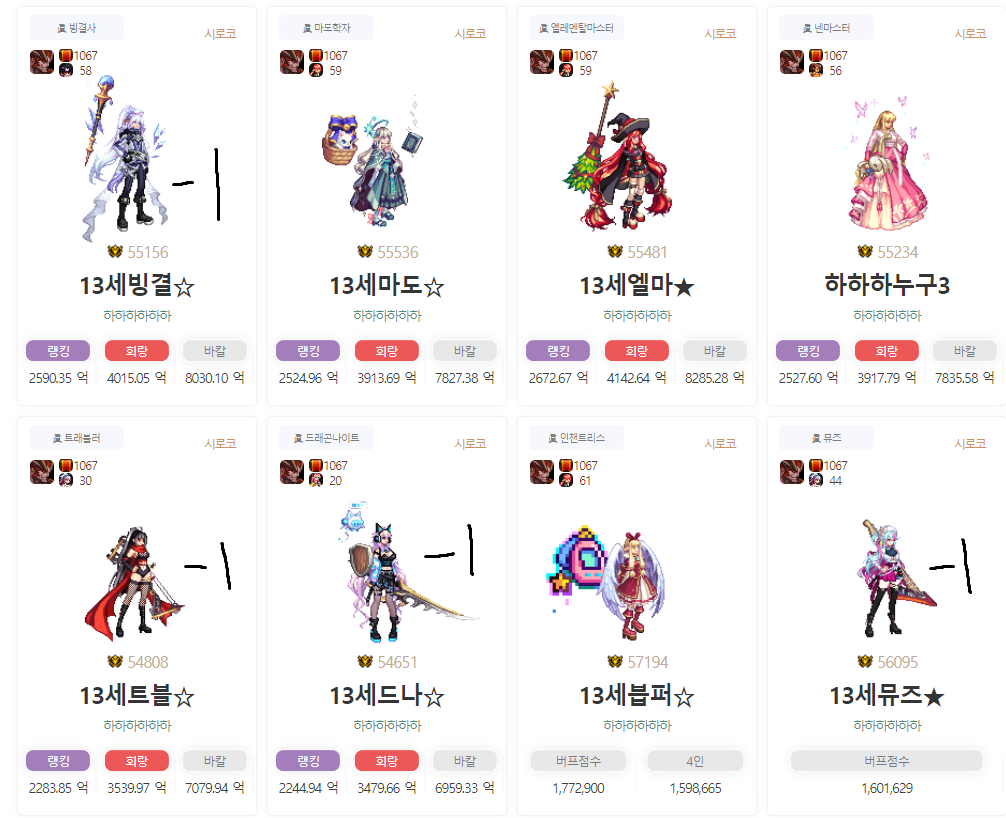The width and height of the screenshot is (1006, 818).
Task: Click the portrait icon on 하하하누구3 card
Action: [x=792, y=62]
